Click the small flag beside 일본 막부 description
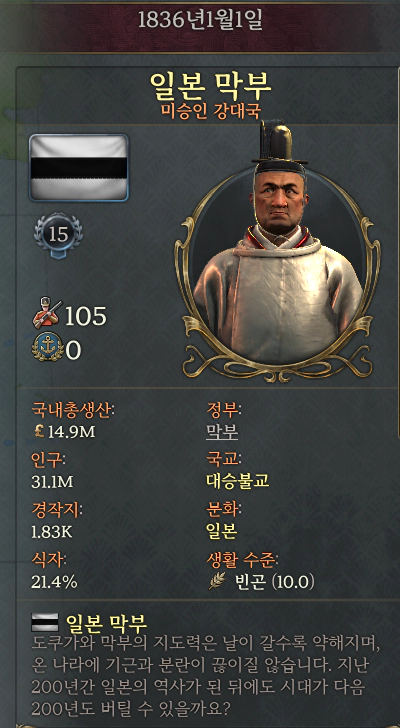This screenshot has height=728, width=400. 45,622
